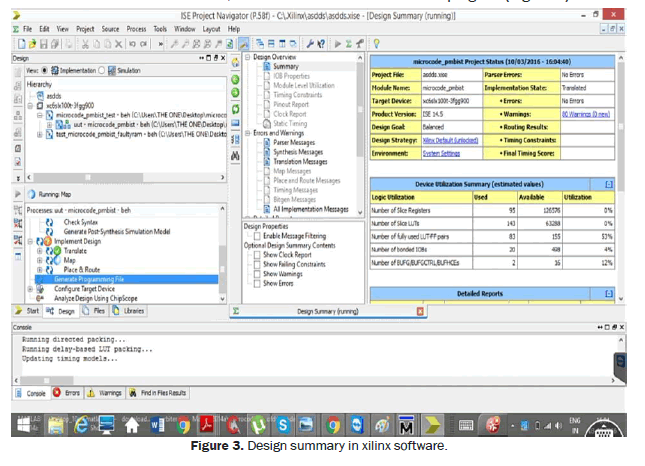Expand the Configure Target Device node
The width and height of the screenshot is (645, 466).
[x=30, y=288]
